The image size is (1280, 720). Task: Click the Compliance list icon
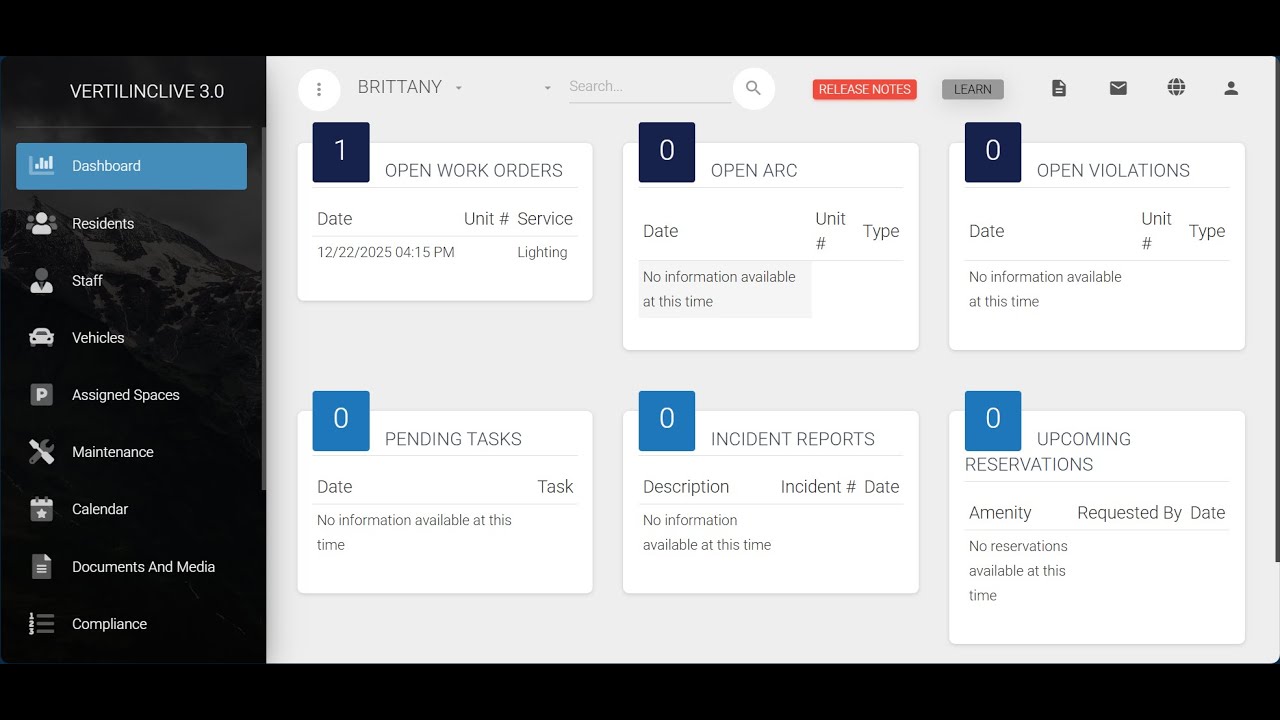[x=42, y=624]
